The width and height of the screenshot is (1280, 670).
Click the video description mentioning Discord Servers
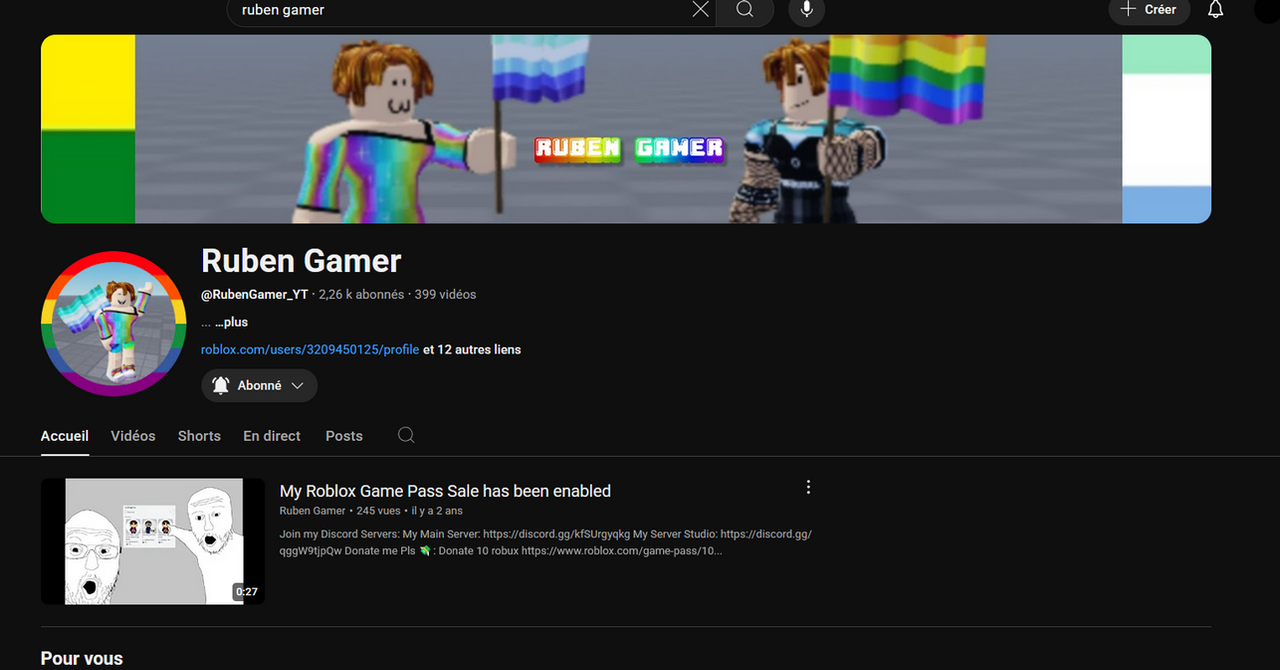tap(546, 542)
